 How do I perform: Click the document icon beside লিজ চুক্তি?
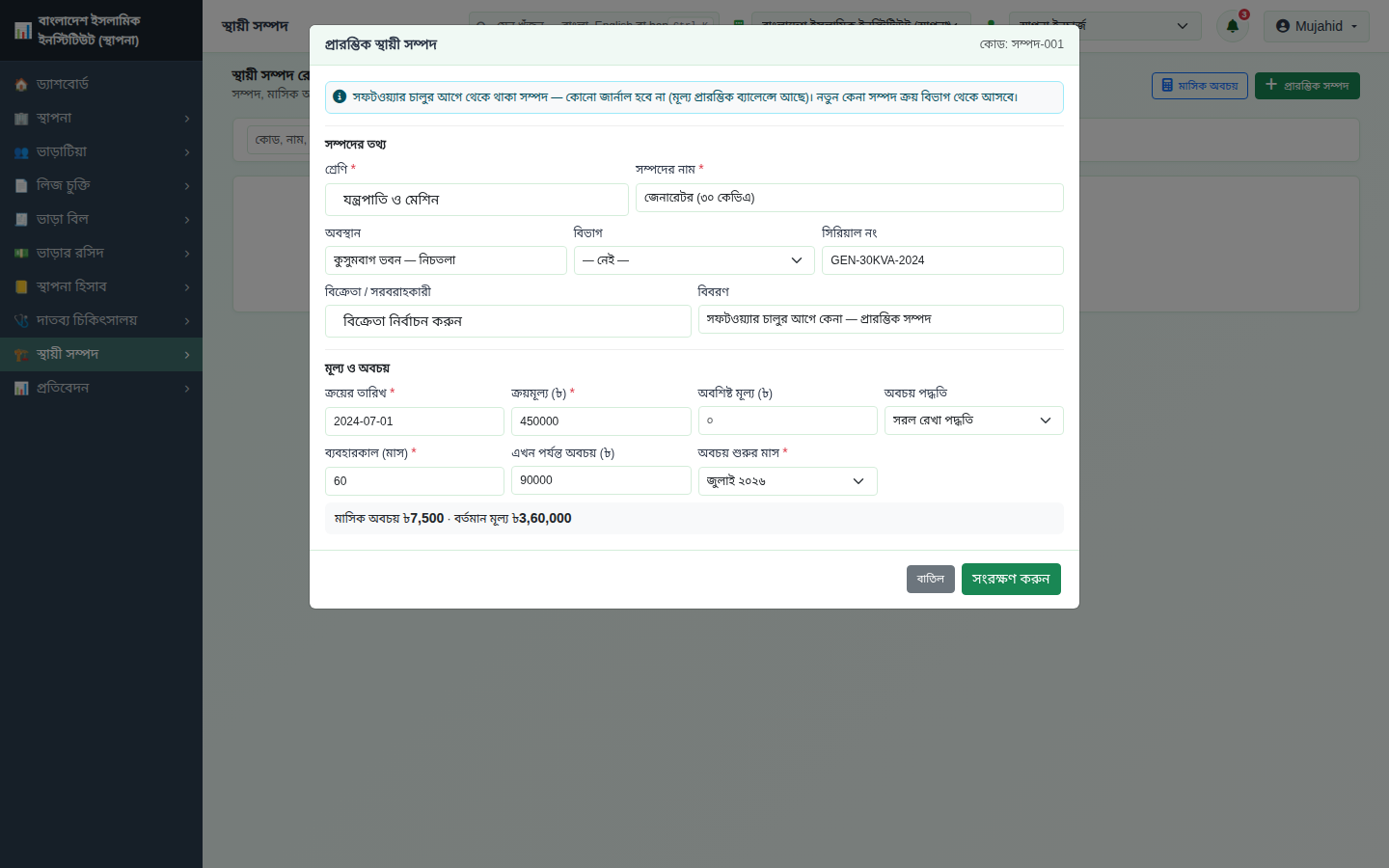click(21, 186)
